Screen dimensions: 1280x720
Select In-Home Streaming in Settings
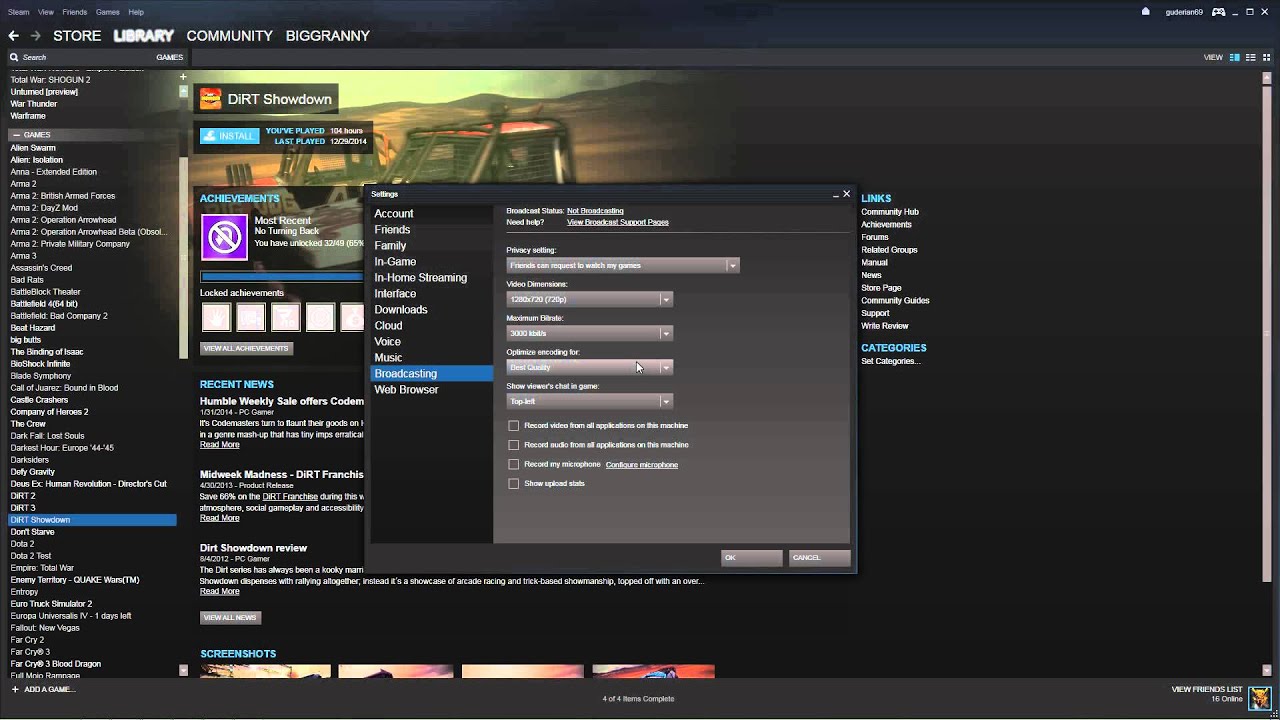click(x=431, y=278)
